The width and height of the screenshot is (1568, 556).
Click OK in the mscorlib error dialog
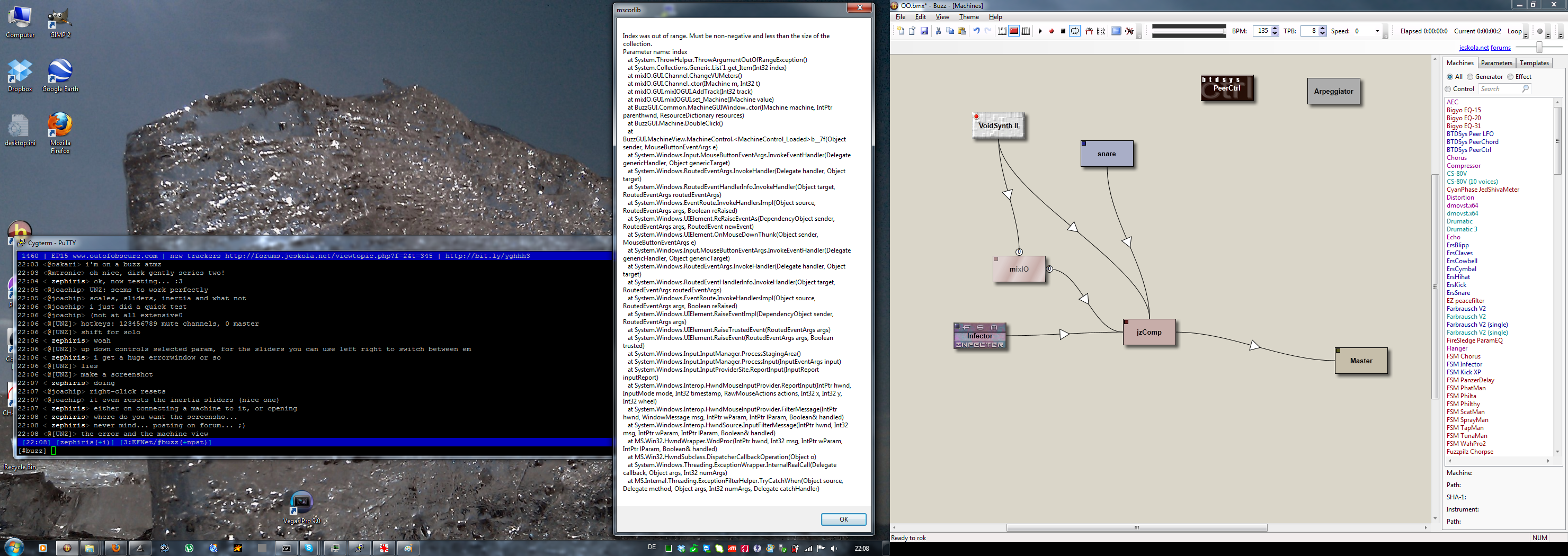pos(843,519)
